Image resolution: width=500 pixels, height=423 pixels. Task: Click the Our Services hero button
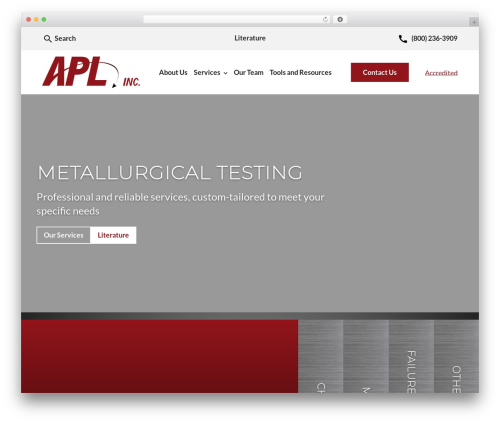63,235
